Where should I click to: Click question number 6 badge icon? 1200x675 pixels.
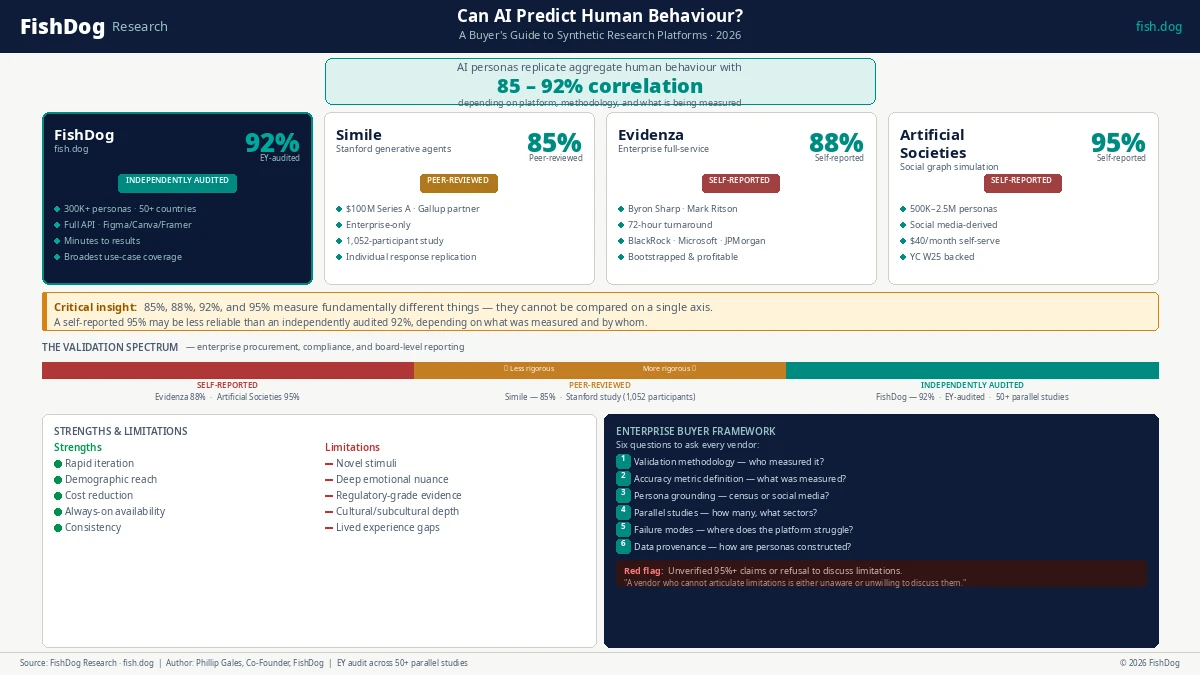click(623, 546)
